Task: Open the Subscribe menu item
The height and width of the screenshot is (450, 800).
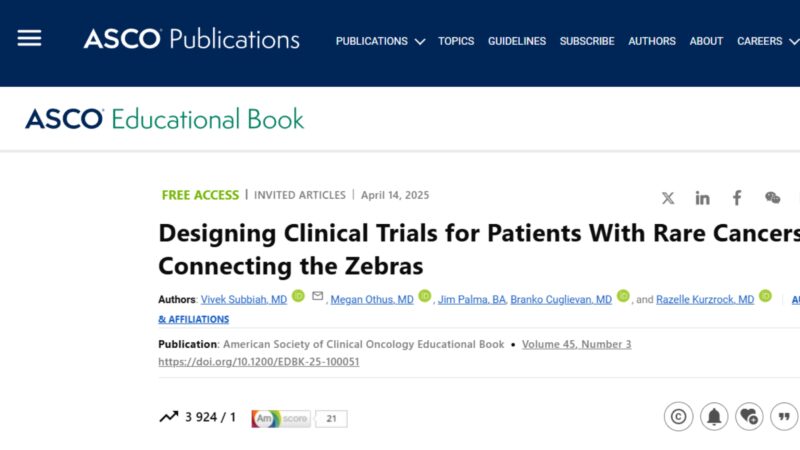Action: click(587, 41)
